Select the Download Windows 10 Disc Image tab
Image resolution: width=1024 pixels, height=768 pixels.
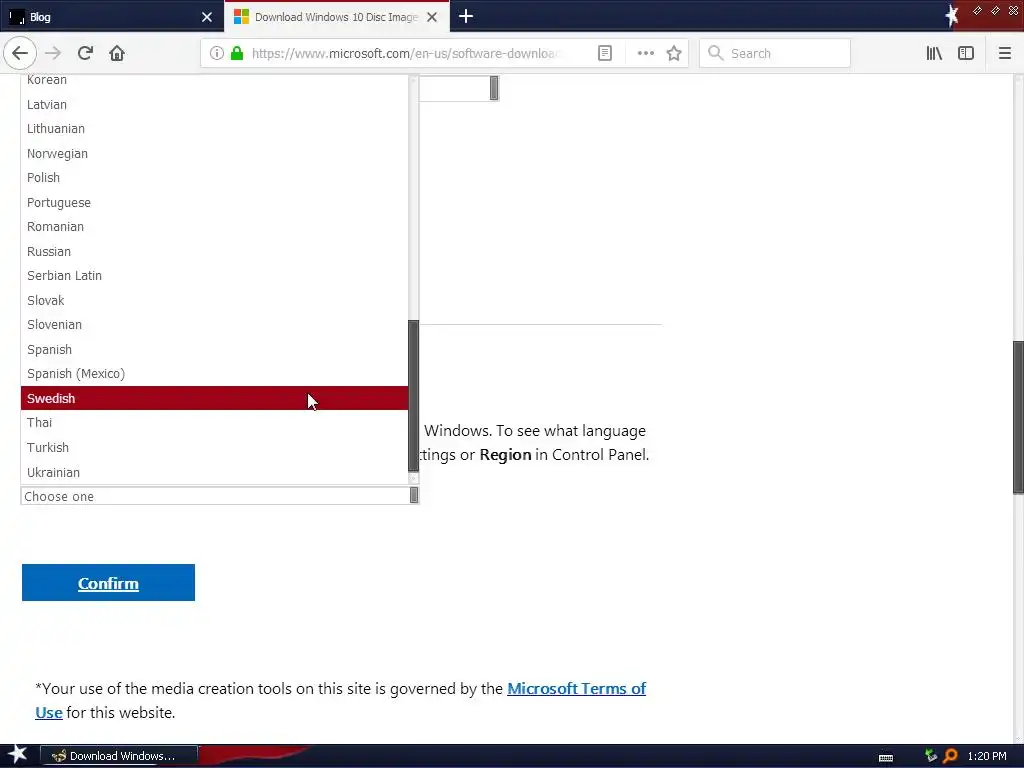[337, 17]
